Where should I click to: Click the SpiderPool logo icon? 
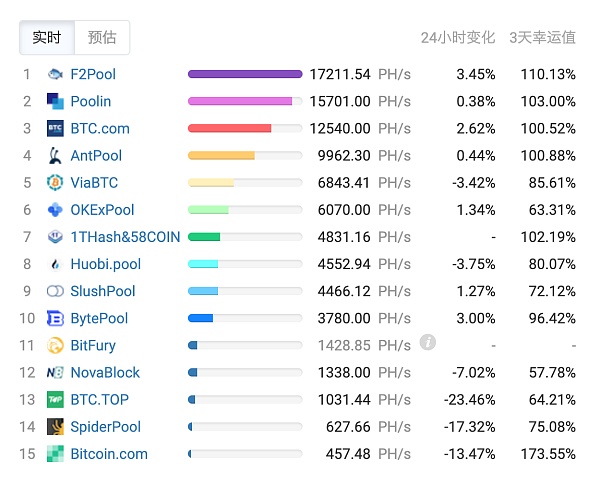tap(55, 427)
